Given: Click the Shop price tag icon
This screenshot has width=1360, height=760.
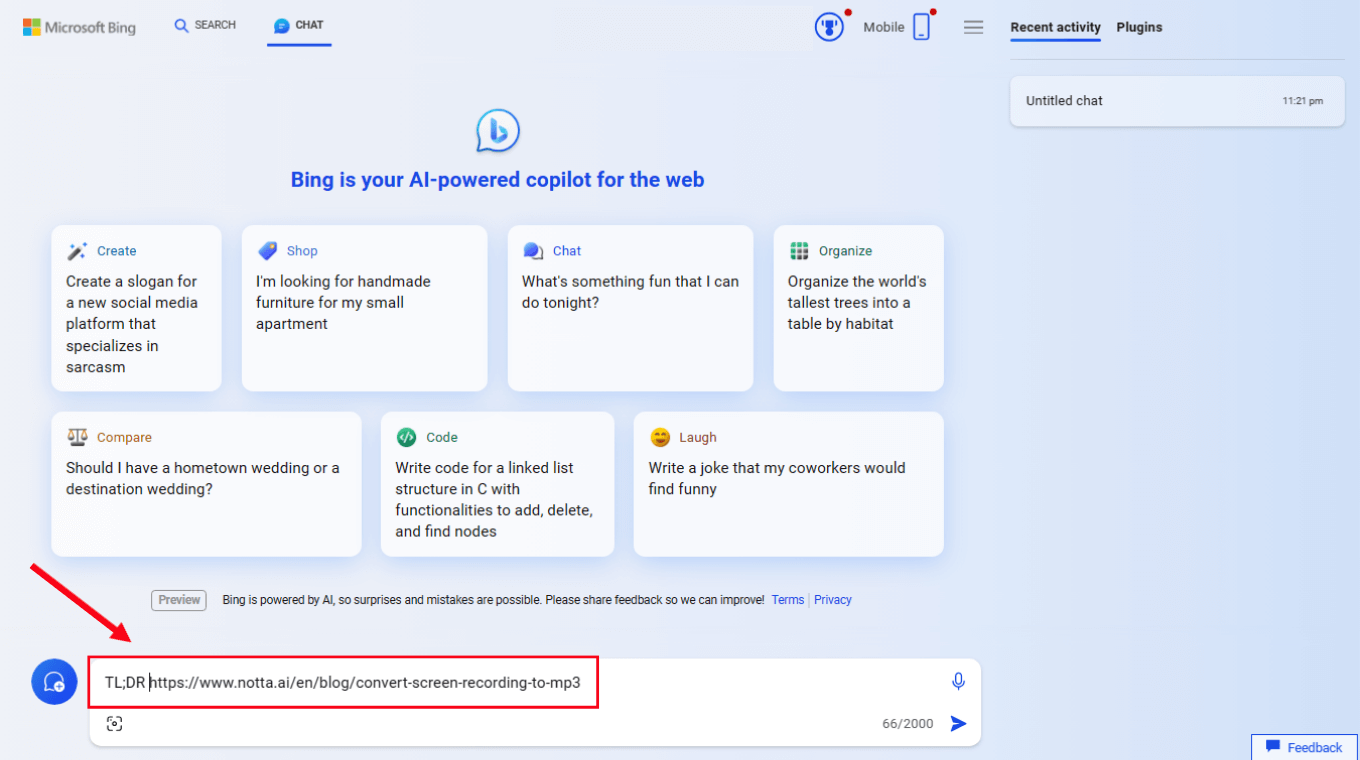Looking at the screenshot, I should (x=267, y=251).
